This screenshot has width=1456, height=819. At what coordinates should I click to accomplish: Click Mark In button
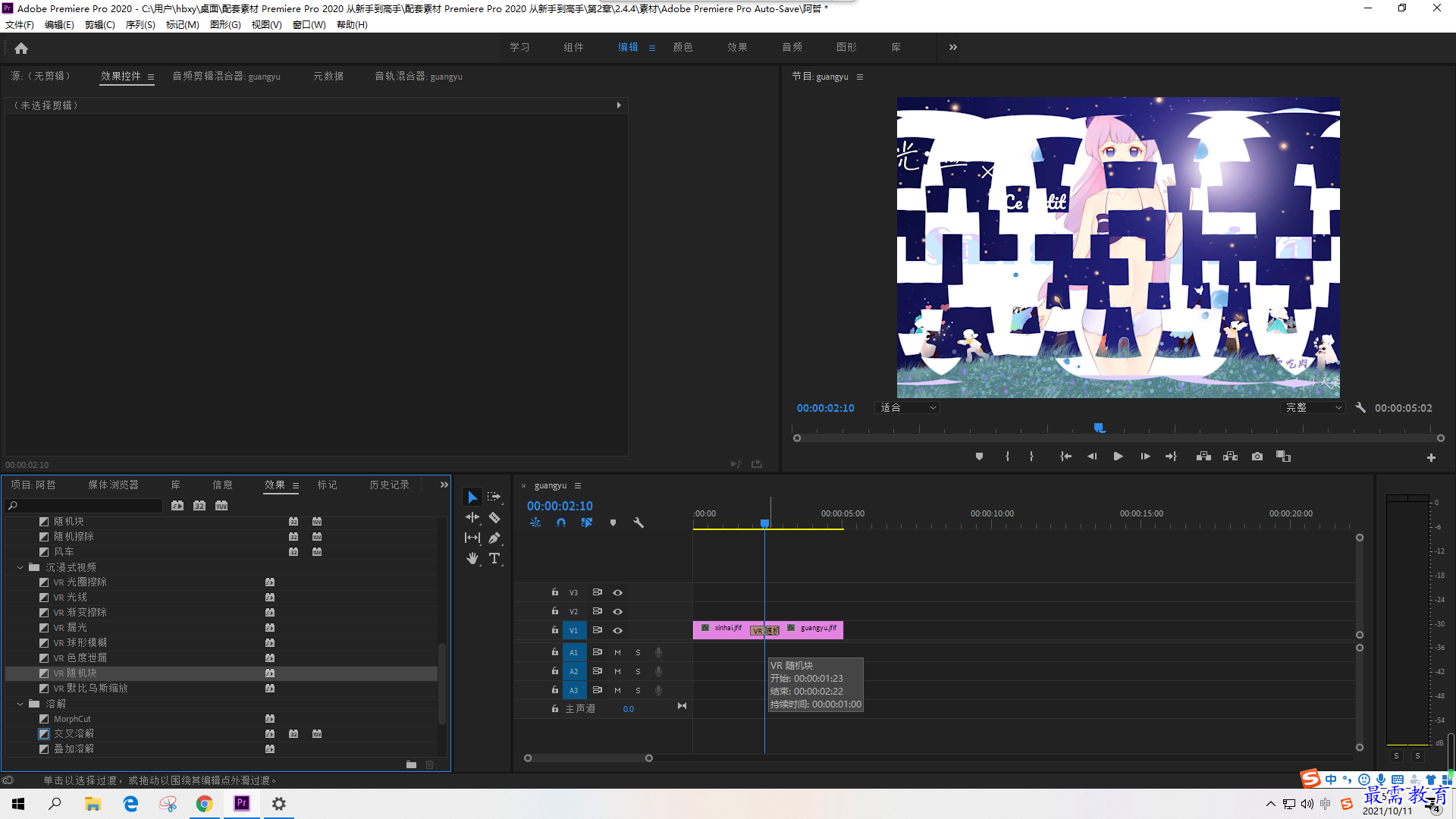[1007, 457]
